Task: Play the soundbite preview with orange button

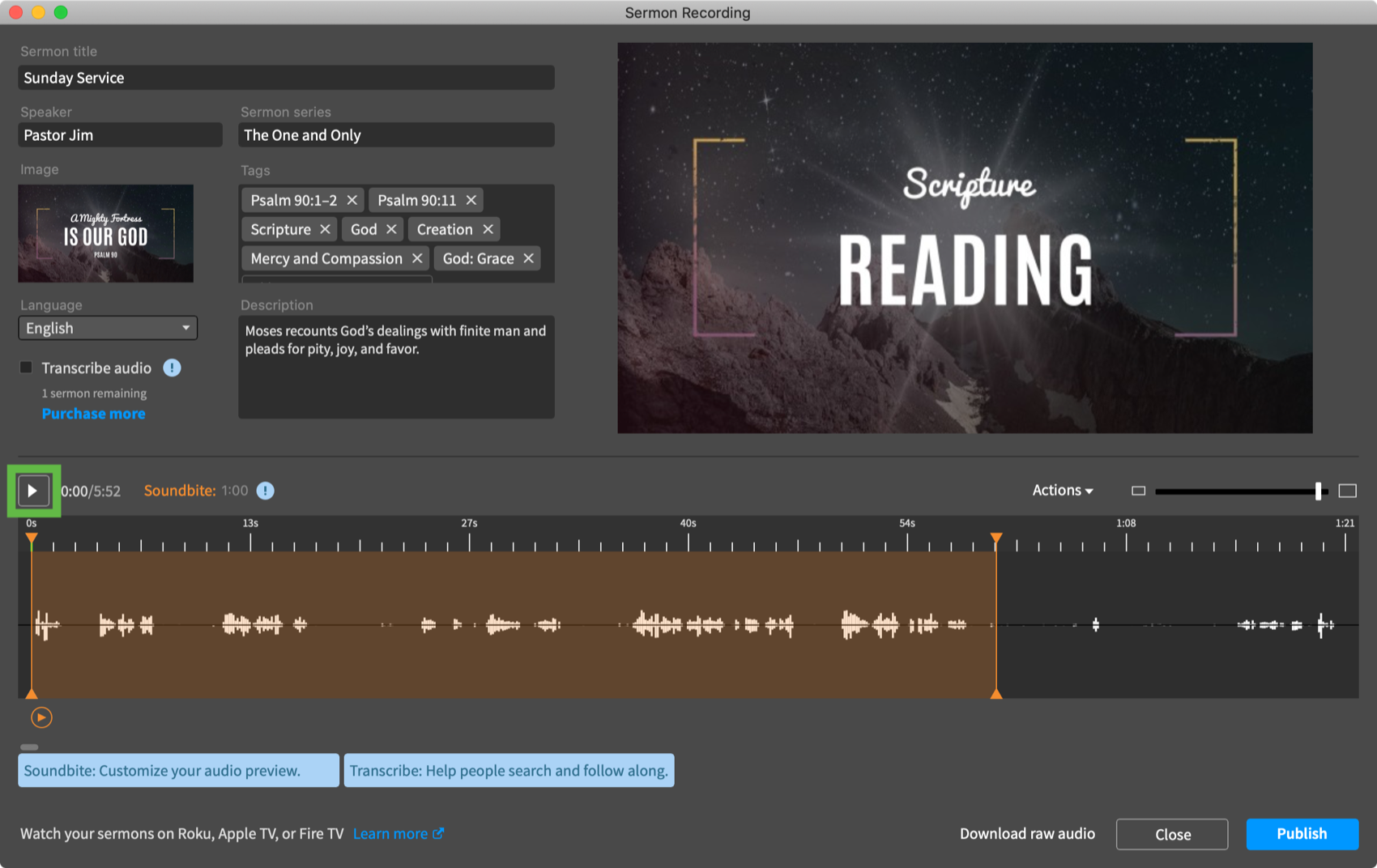Action: coord(41,717)
